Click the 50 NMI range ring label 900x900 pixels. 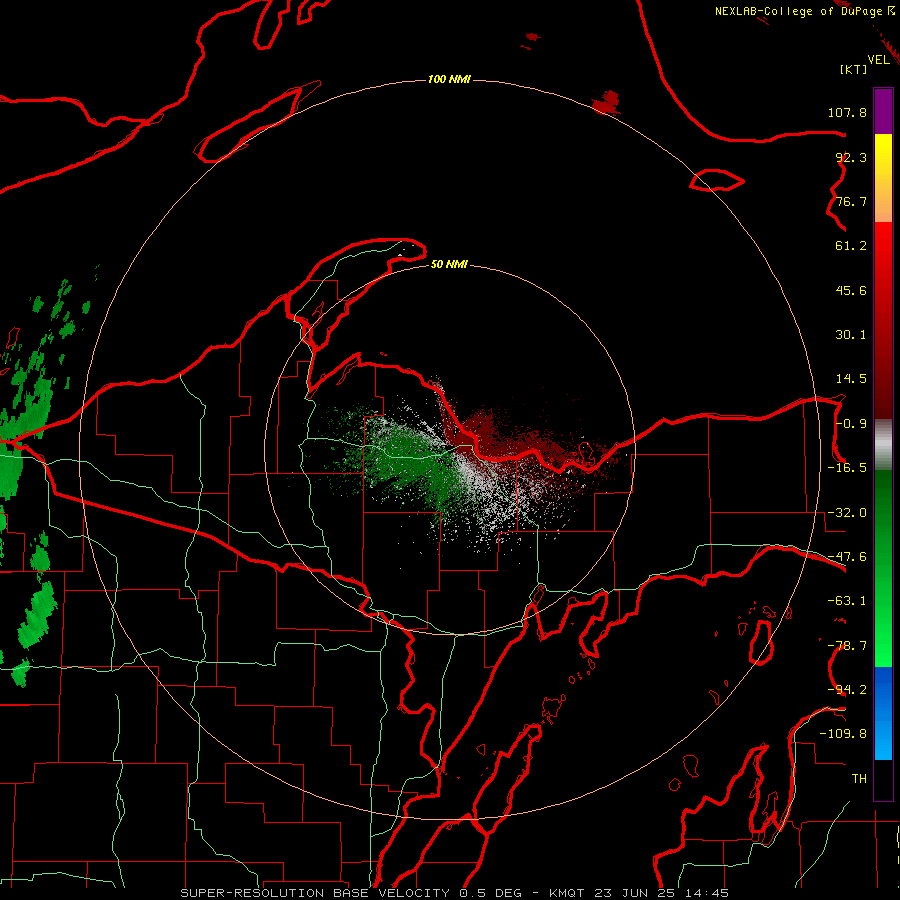coord(449,265)
